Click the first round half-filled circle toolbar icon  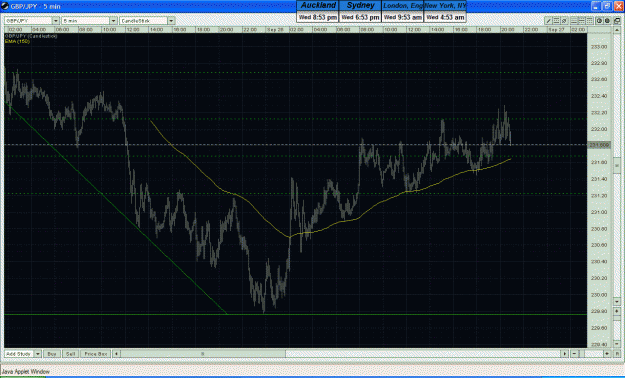tap(599, 21)
